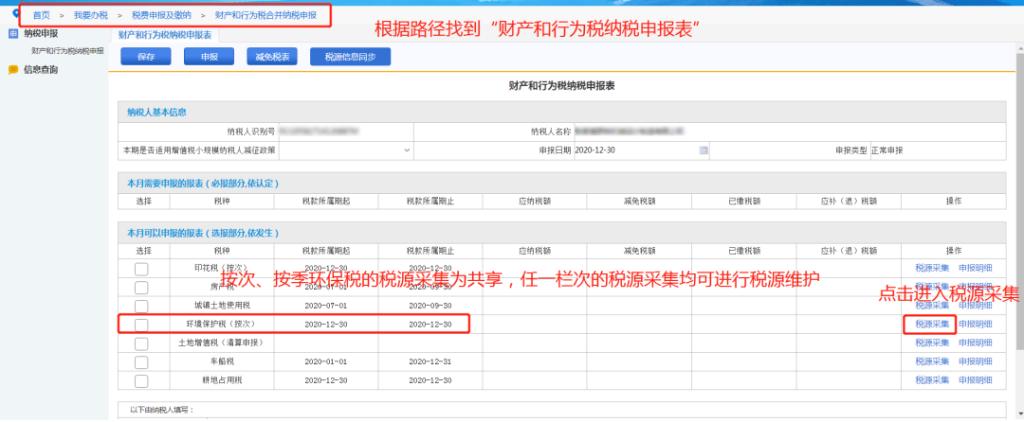1024x422 pixels.
Task: Go to 首页 in the breadcrumb
Action: (x=41, y=17)
